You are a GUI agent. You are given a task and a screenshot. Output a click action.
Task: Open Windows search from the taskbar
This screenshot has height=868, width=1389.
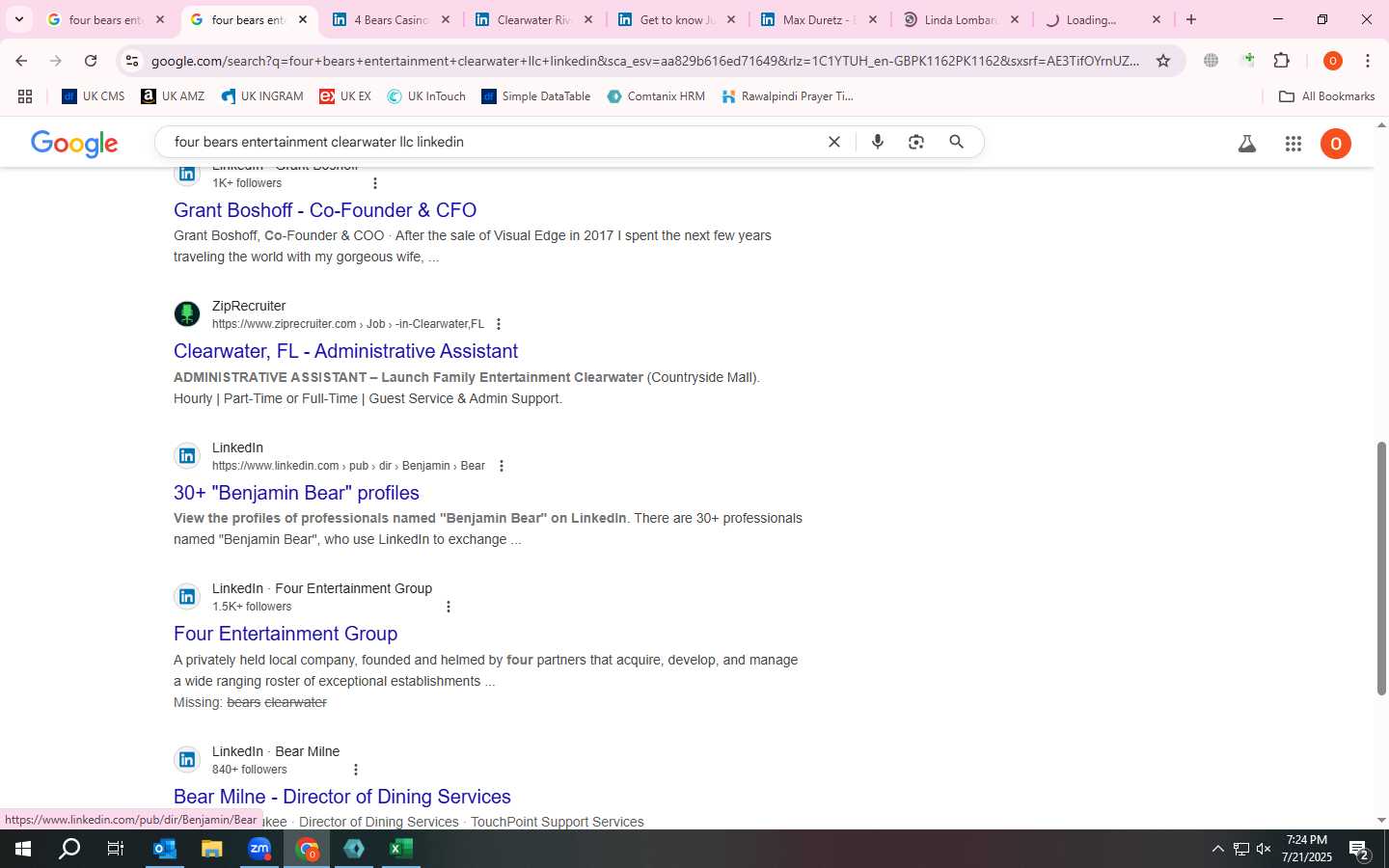[x=69, y=849]
